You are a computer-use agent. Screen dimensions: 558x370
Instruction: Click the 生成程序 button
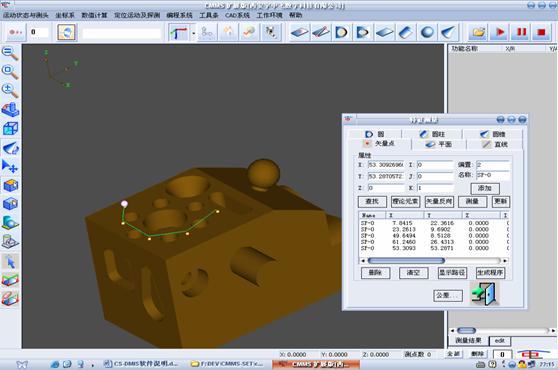point(490,273)
